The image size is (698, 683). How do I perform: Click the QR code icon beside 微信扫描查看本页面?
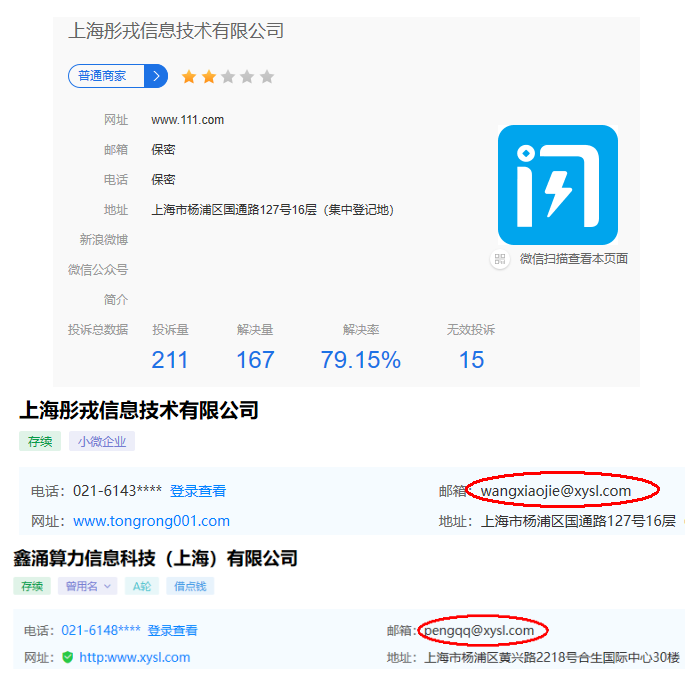tap(500, 259)
